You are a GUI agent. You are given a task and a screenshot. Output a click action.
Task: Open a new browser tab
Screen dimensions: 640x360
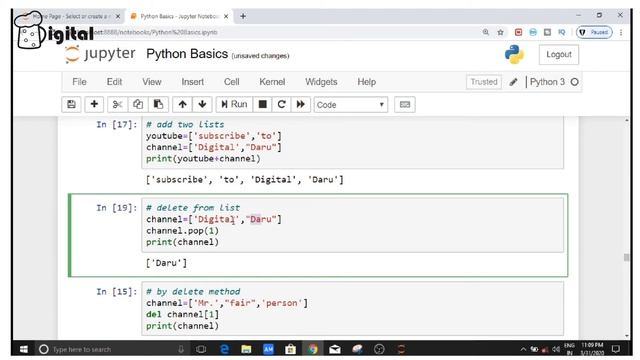coord(243,16)
